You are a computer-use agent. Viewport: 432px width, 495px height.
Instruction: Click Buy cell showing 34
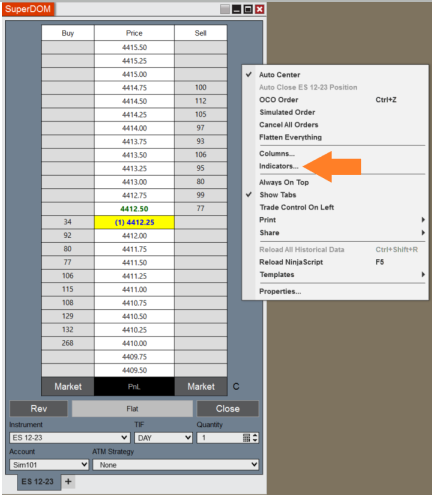(x=68, y=222)
